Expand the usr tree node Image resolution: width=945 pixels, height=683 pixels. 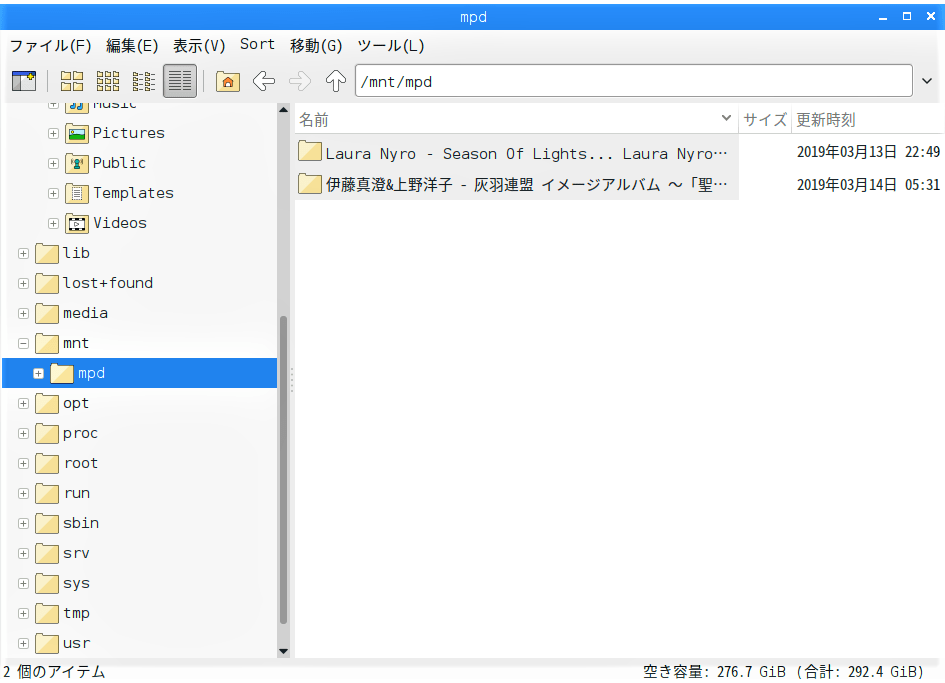pos(24,644)
